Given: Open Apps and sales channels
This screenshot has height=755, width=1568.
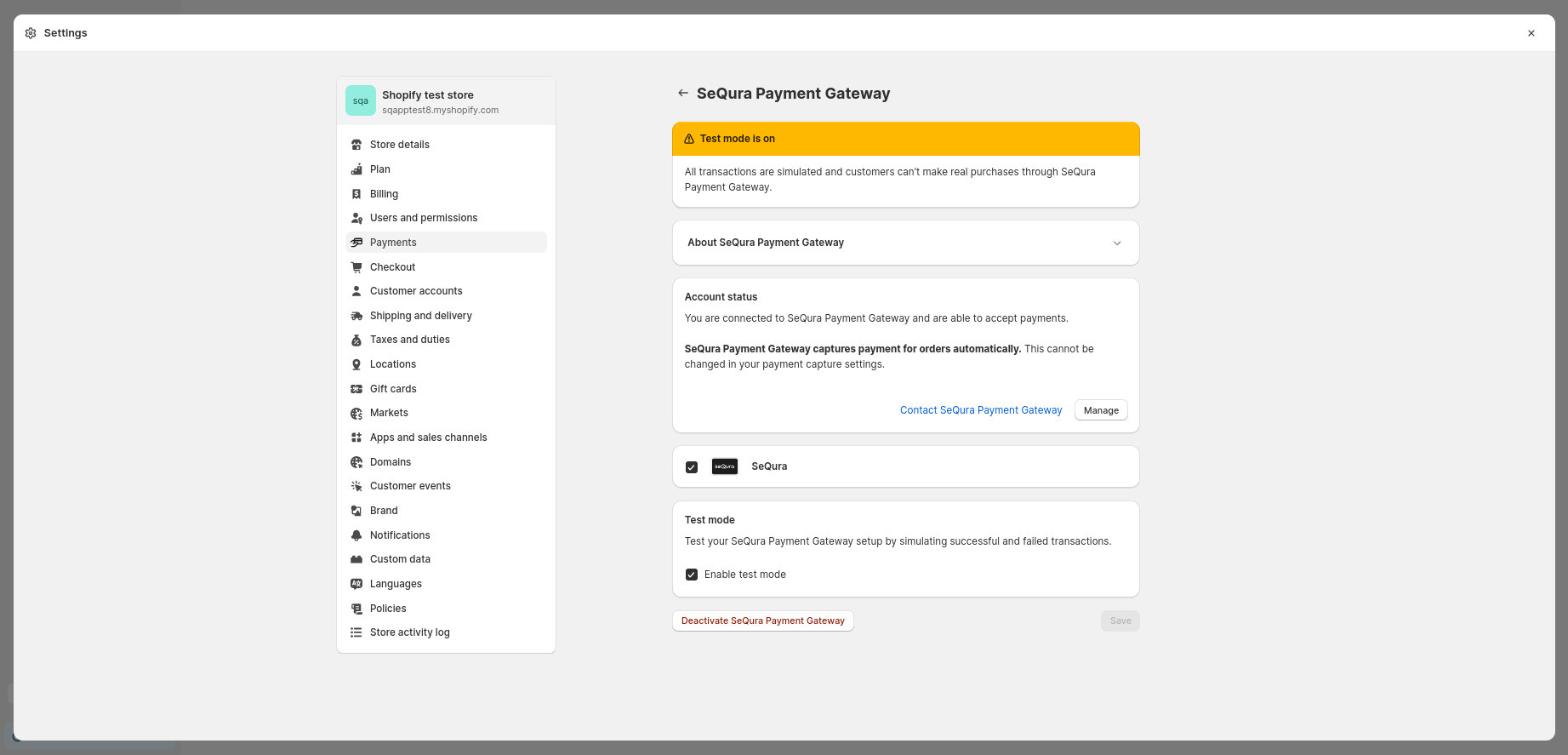Looking at the screenshot, I should [x=446, y=438].
